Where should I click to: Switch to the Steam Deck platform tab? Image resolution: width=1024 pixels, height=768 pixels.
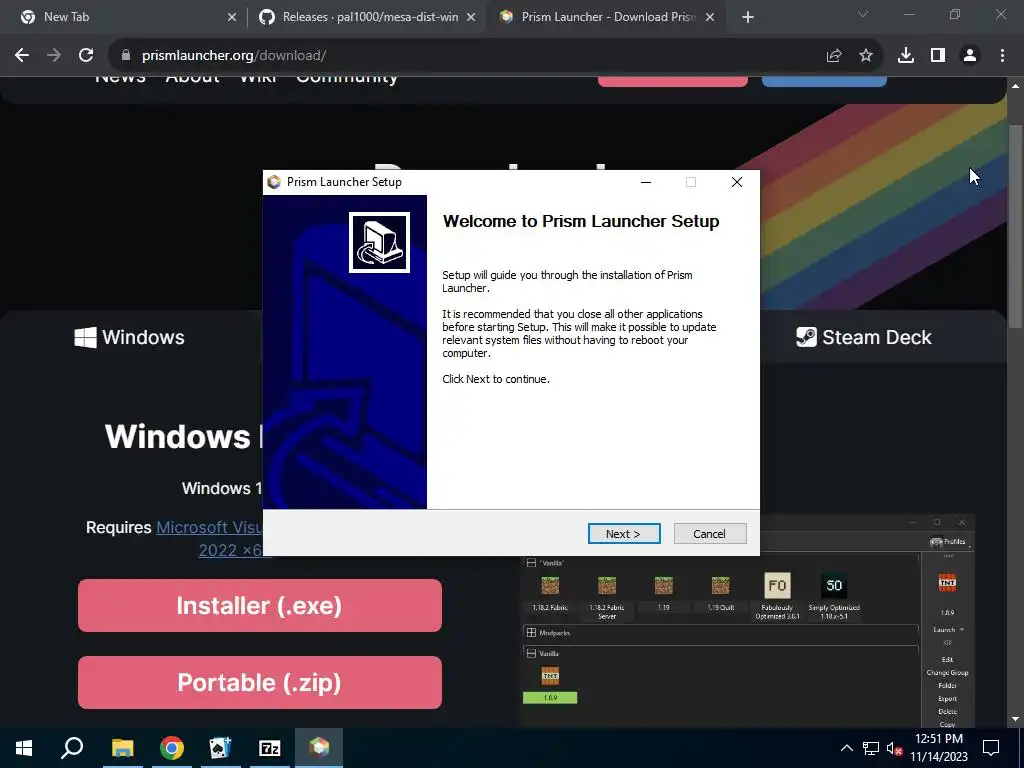863,338
